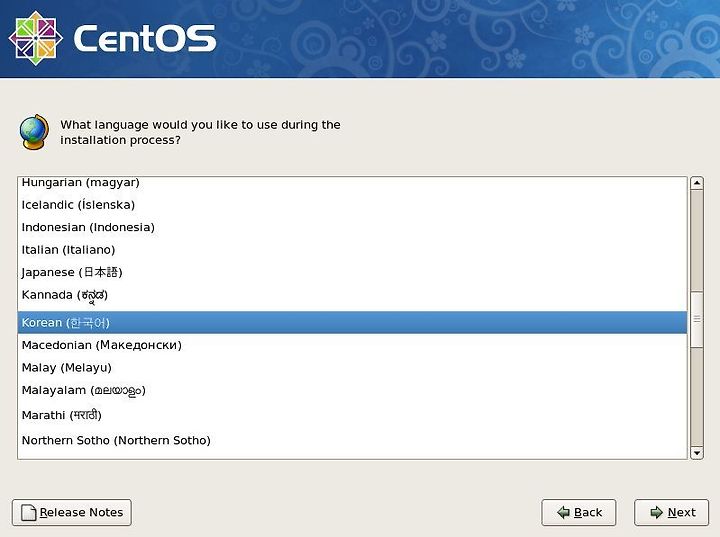Select Icelandic (Íslenska) language
This screenshot has height=537, width=720.
point(352,205)
